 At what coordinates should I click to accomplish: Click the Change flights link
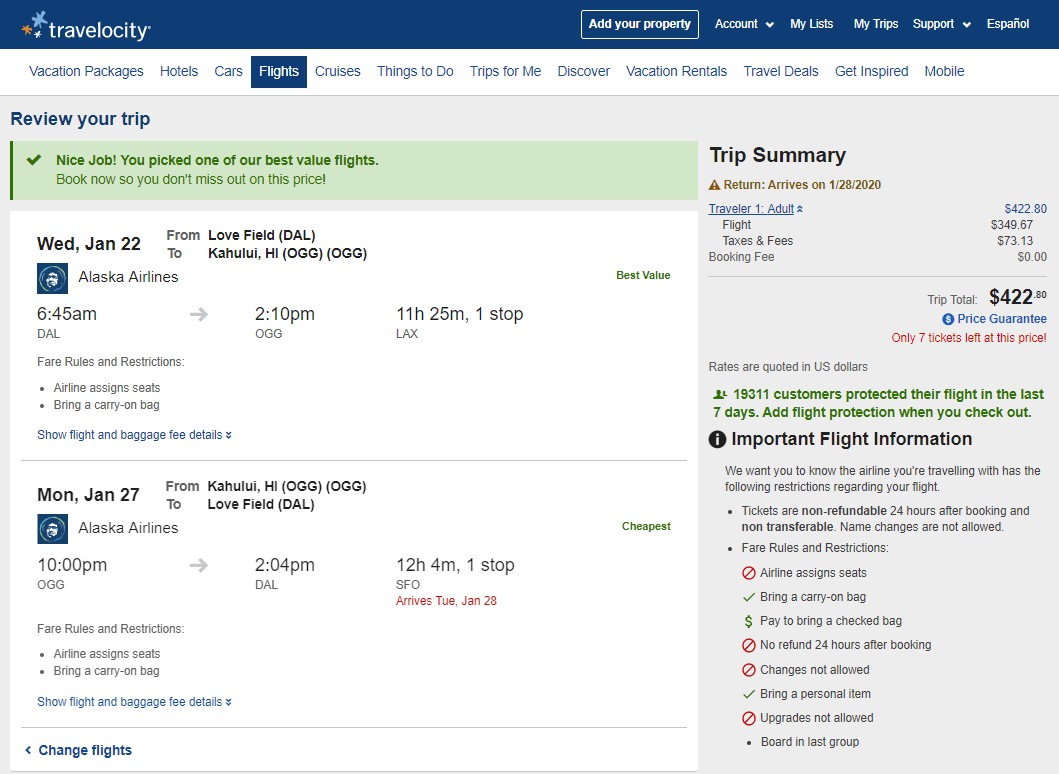[x=85, y=750]
